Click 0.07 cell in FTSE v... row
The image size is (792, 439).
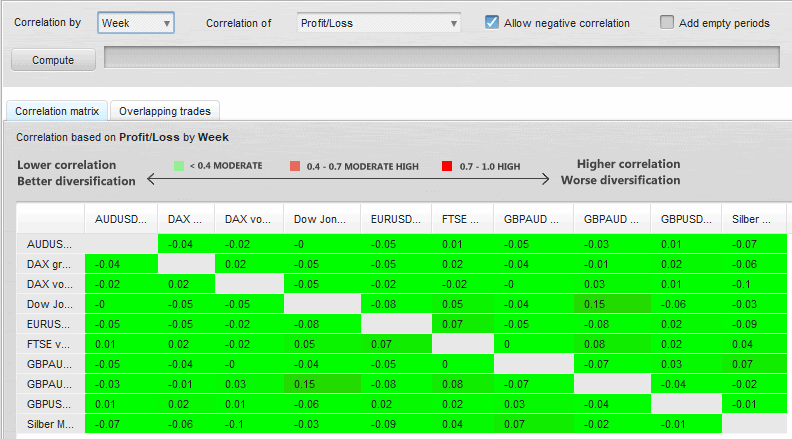tap(397, 345)
